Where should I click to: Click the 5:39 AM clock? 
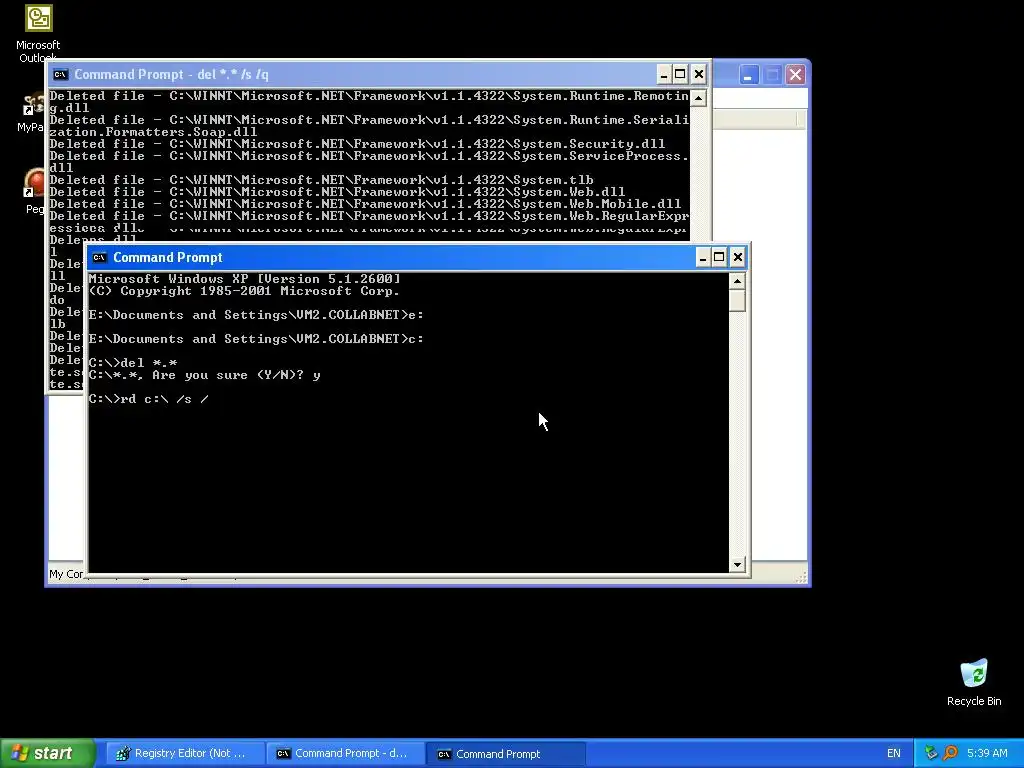tap(987, 754)
